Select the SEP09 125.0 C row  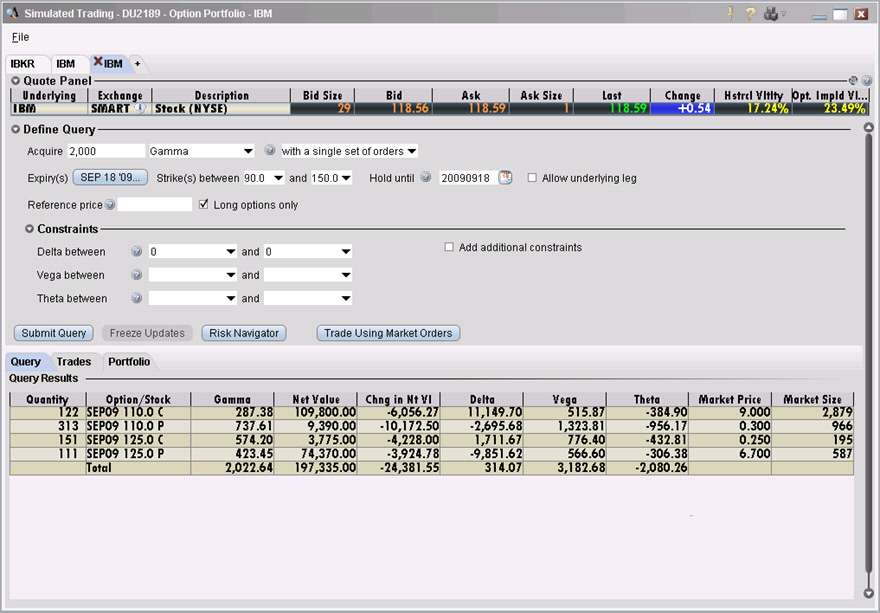[432, 440]
